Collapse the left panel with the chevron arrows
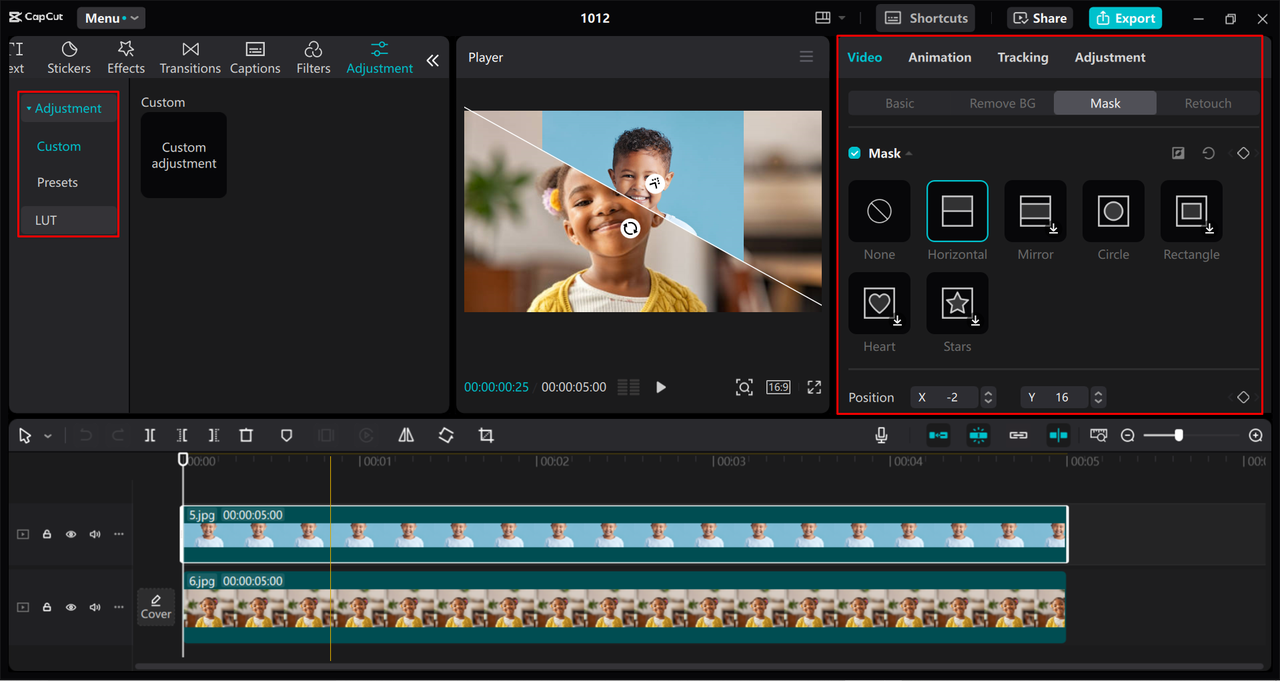 [432, 59]
